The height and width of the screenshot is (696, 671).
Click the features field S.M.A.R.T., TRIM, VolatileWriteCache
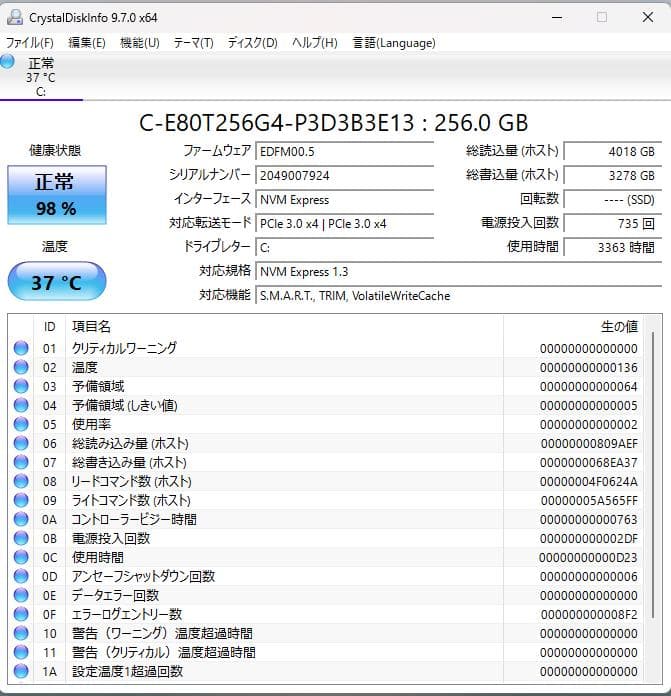coord(458,295)
